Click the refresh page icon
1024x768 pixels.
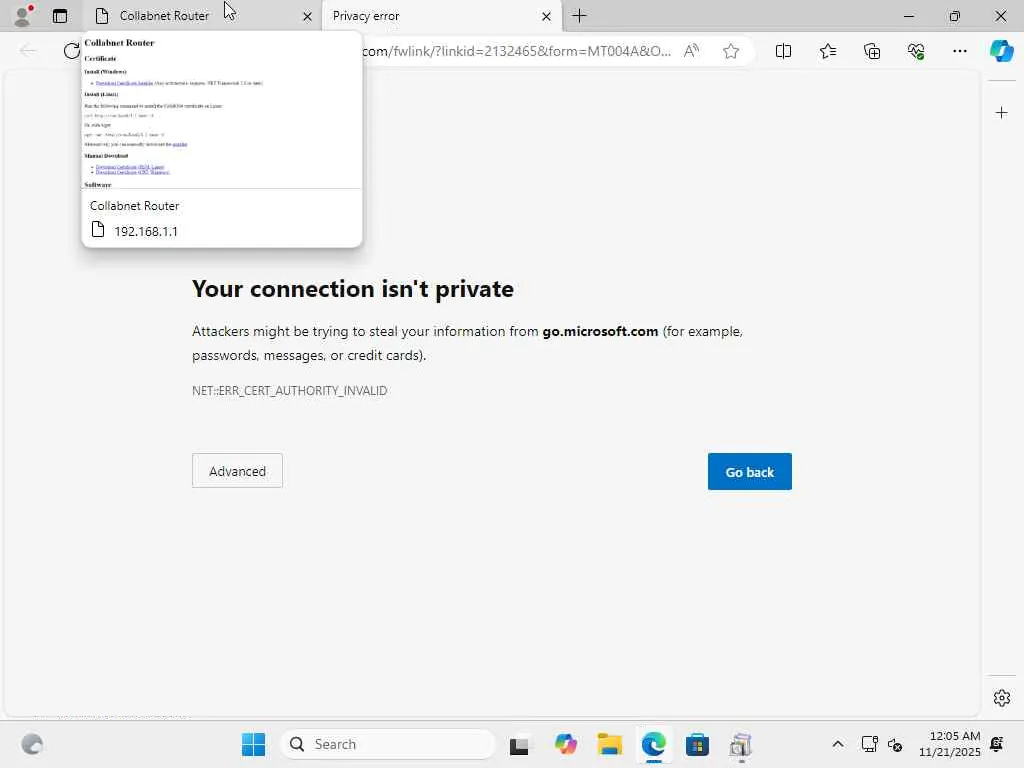(x=71, y=51)
